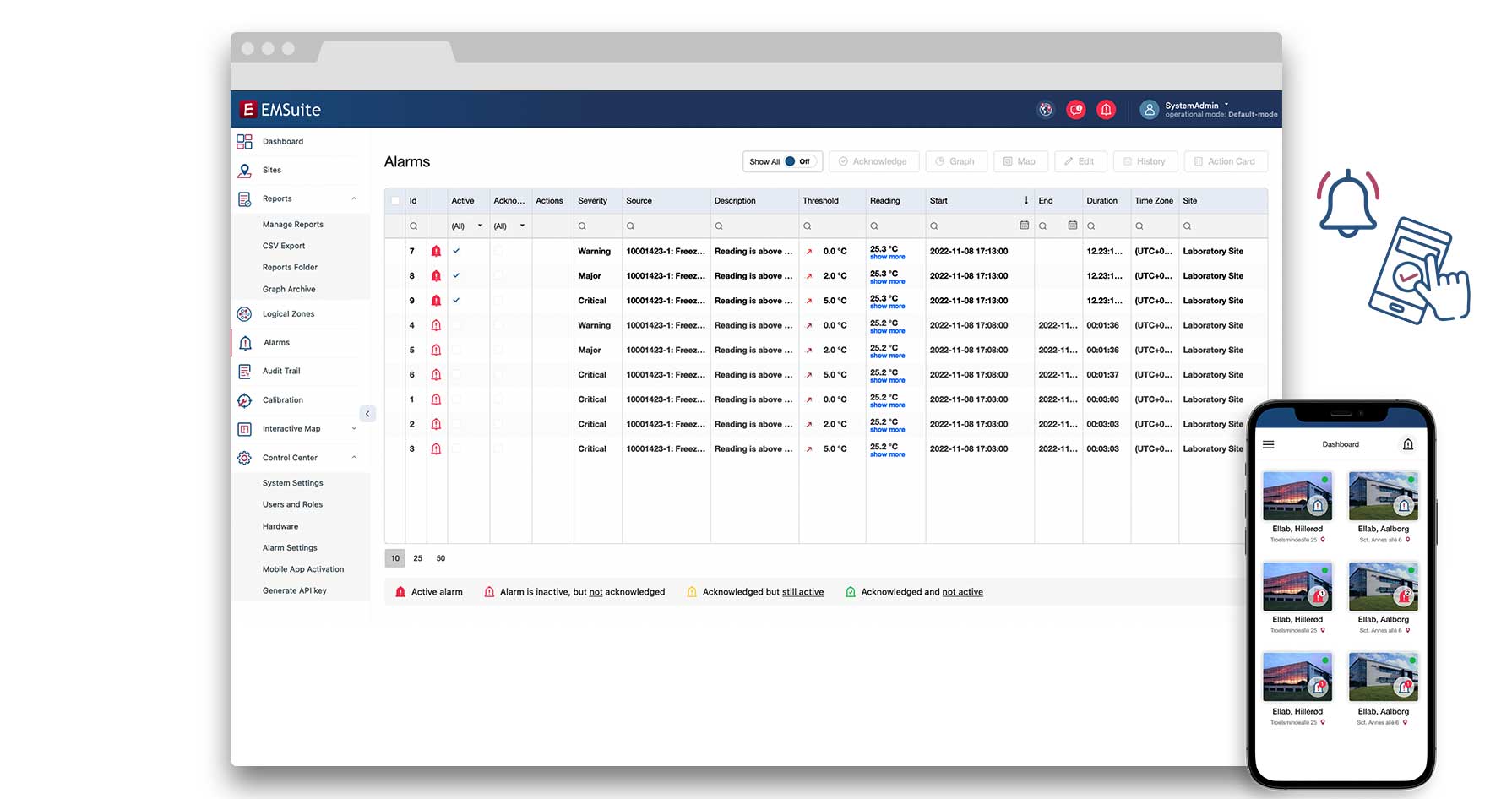This screenshot has height=799, width=1512.
Task: Click the Site filter search field
Action: [x=1223, y=226]
